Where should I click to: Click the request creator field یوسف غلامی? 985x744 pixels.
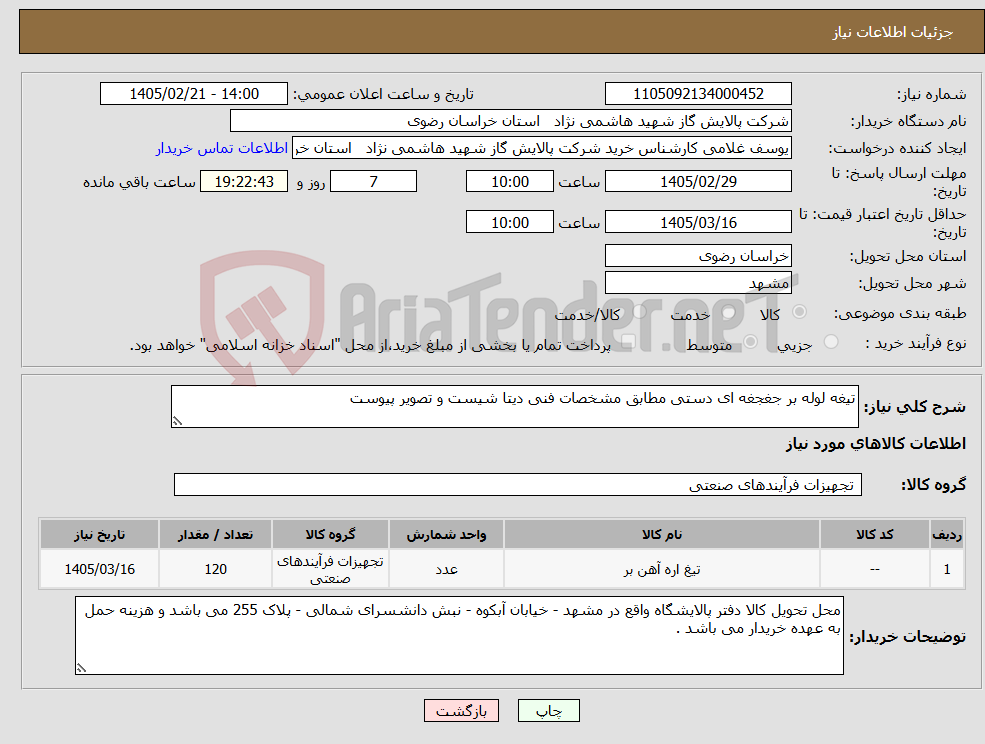point(541,148)
